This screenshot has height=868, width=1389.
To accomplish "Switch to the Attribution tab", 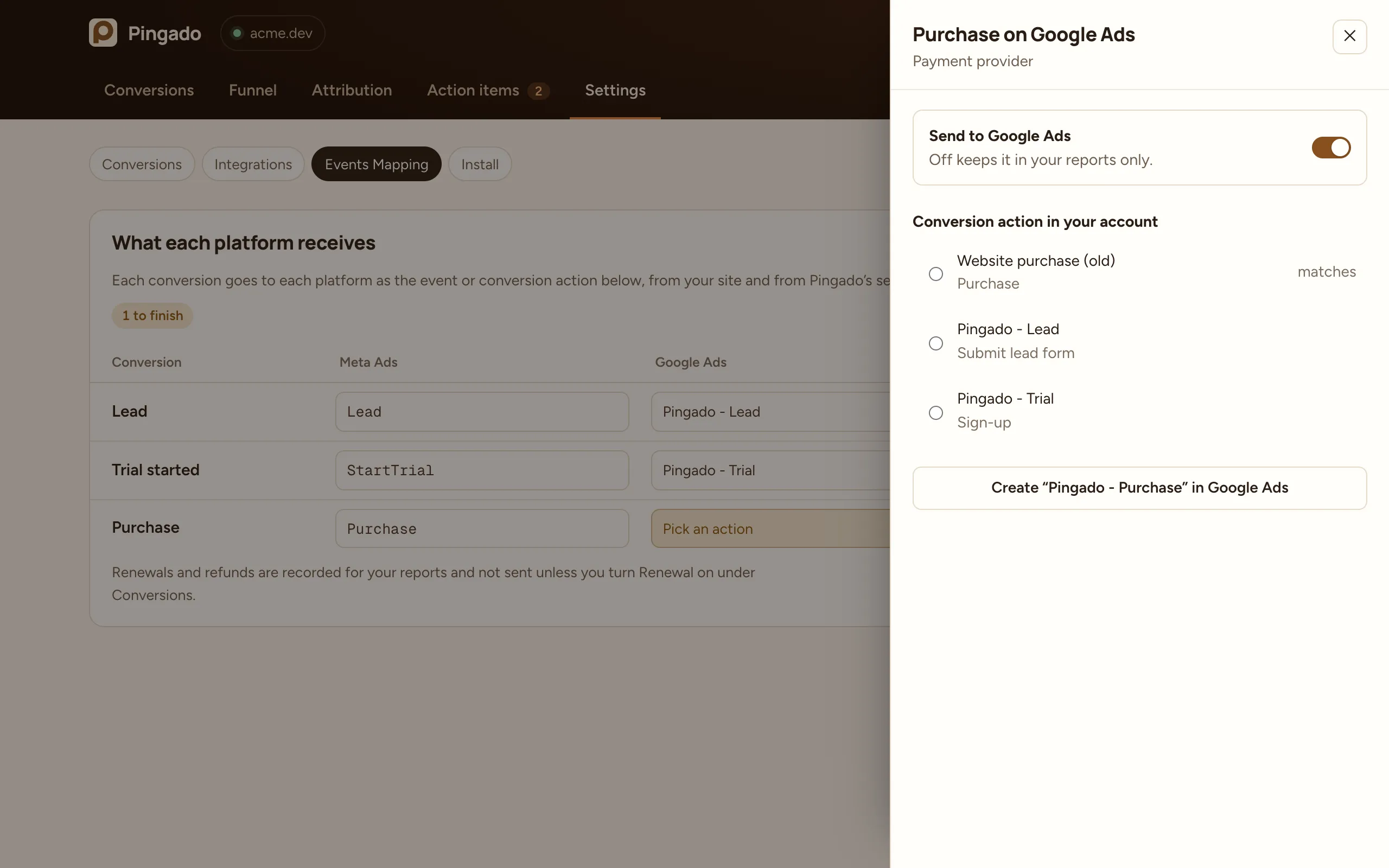I will (x=352, y=90).
